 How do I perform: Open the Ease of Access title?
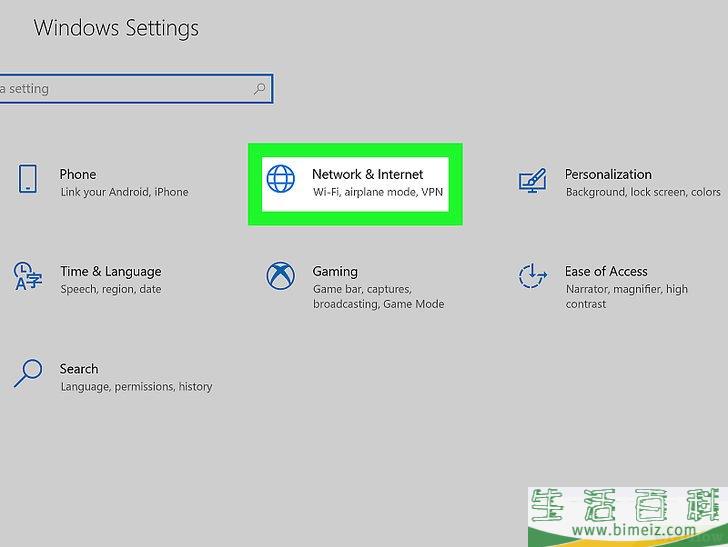point(606,271)
